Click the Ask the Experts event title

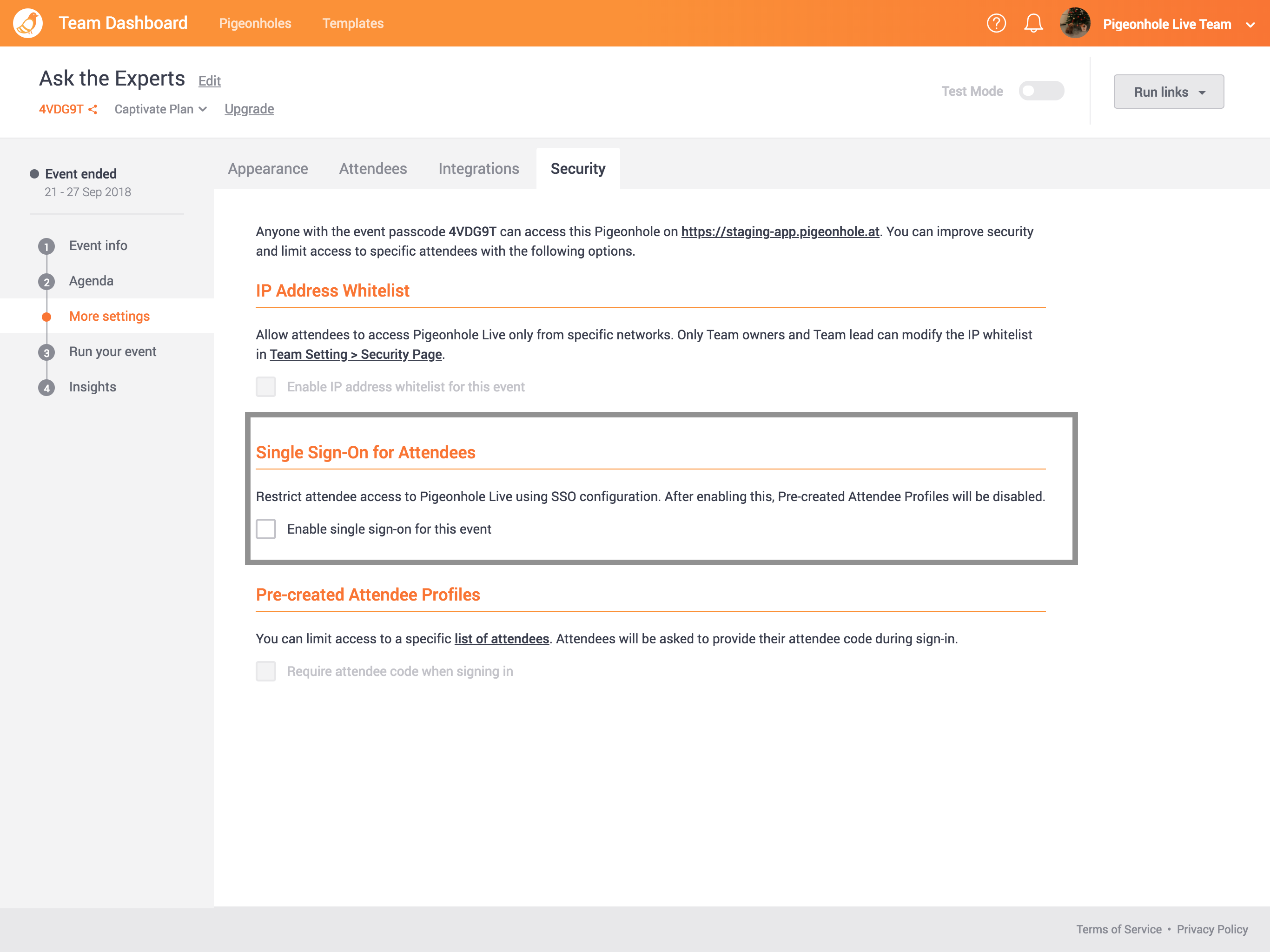pyautogui.click(x=112, y=79)
